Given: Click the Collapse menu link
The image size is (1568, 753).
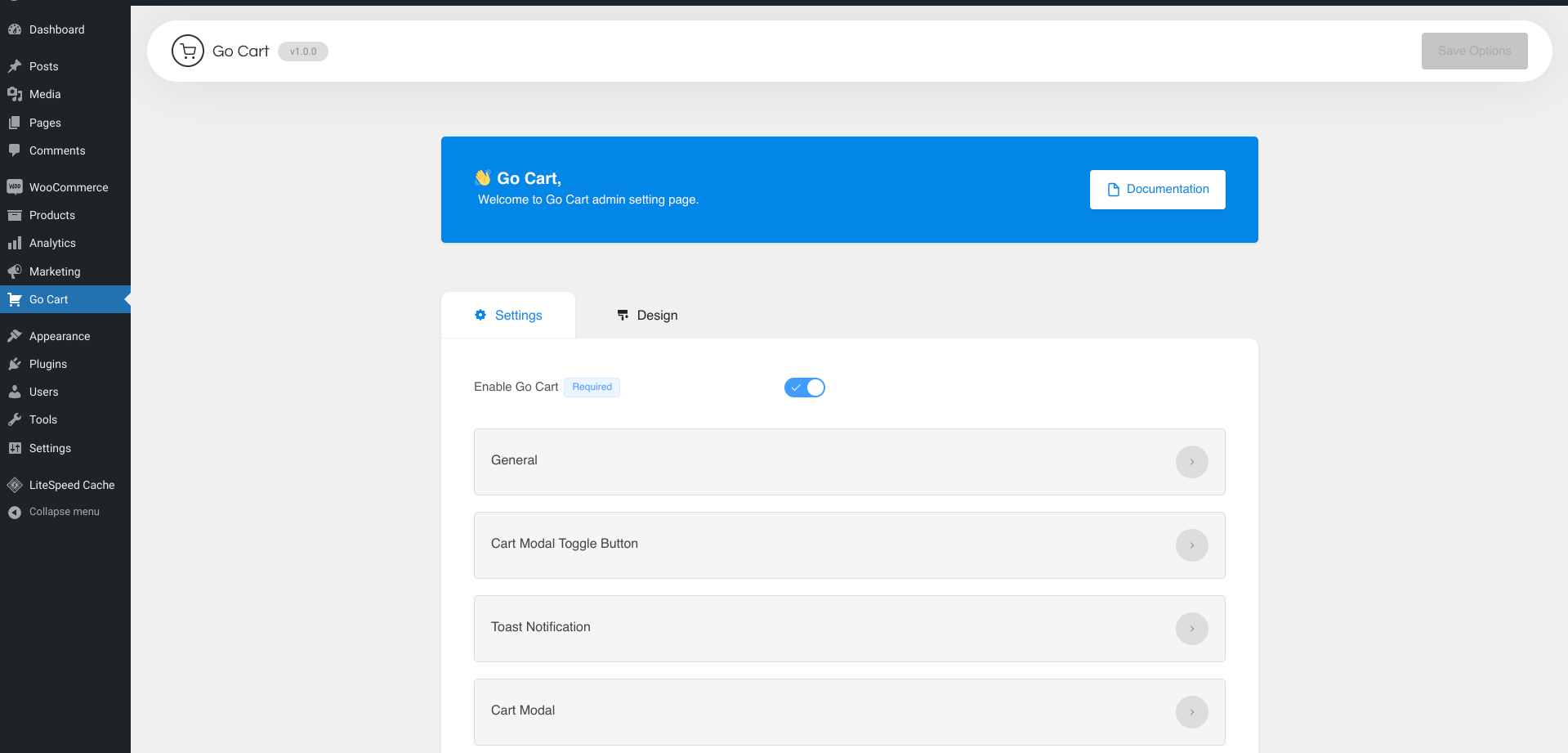Looking at the screenshot, I should click(x=65, y=512).
